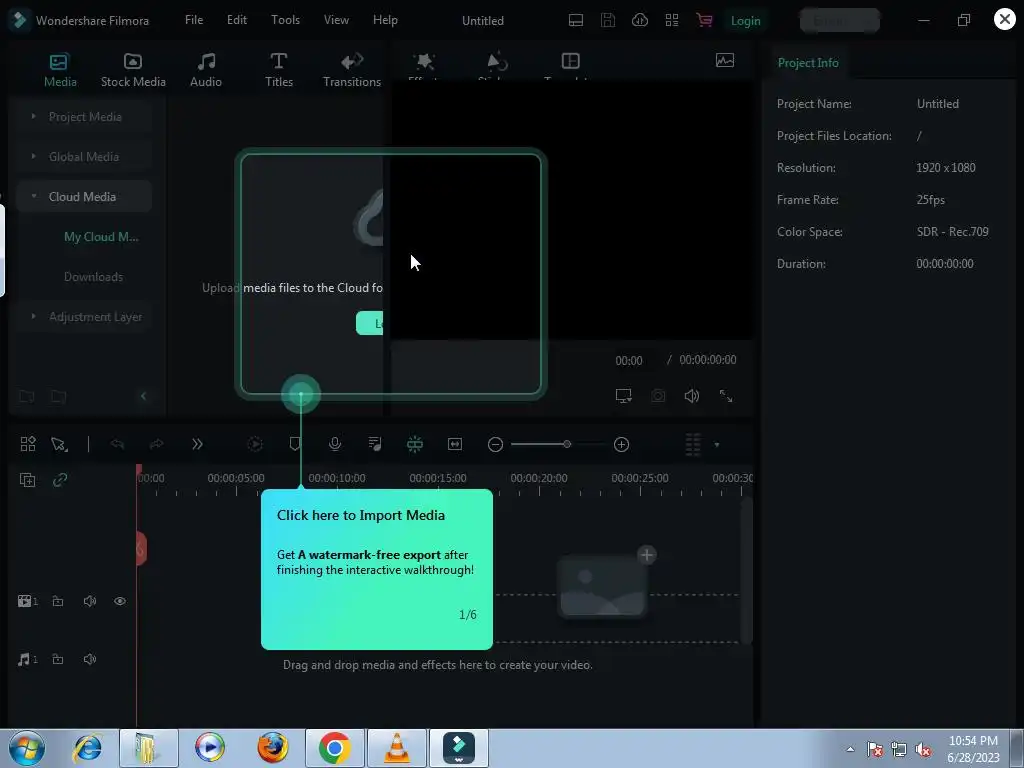Select the Downloads item
Screen dimensions: 1024x768
(93, 277)
